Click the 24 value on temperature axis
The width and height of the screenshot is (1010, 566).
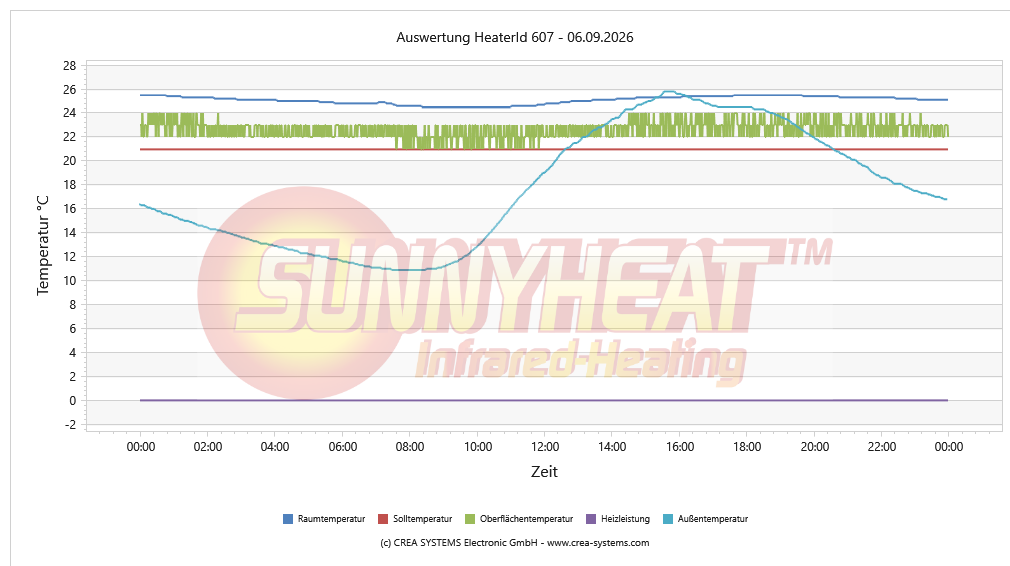(70, 113)
